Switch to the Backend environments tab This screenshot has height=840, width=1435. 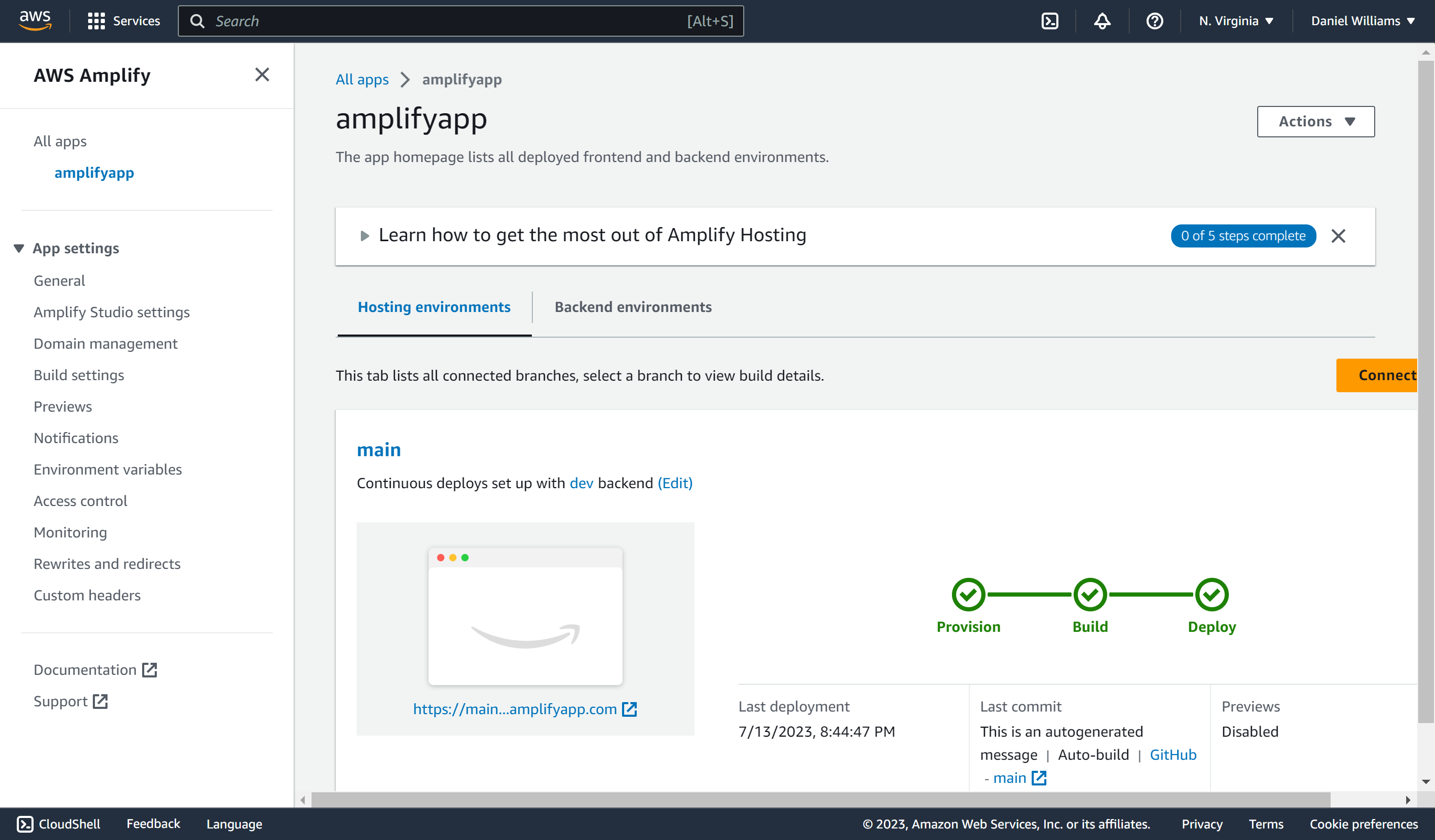tap(633, 307)
